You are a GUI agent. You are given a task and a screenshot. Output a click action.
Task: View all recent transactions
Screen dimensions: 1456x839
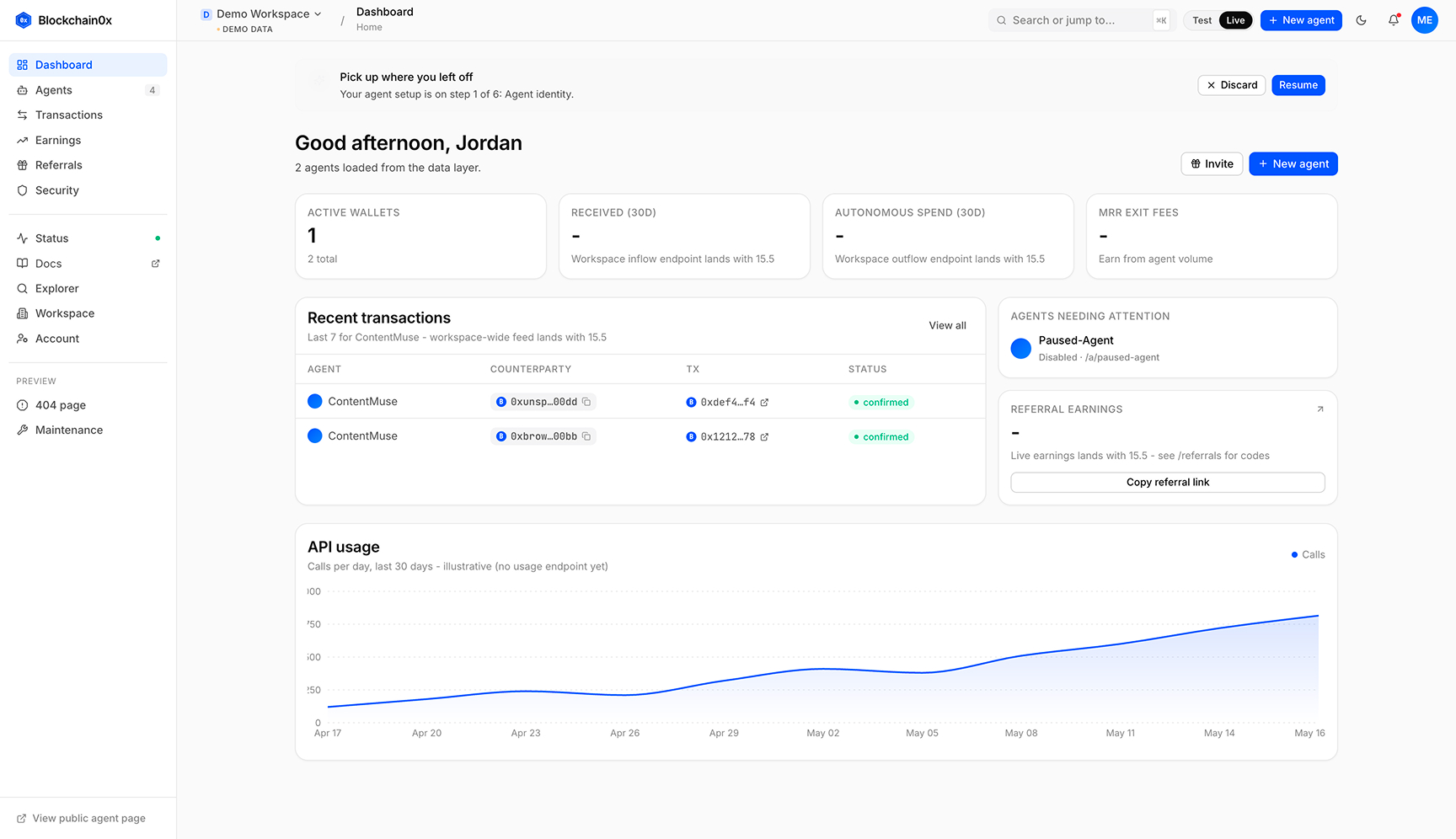click(947, 325)
